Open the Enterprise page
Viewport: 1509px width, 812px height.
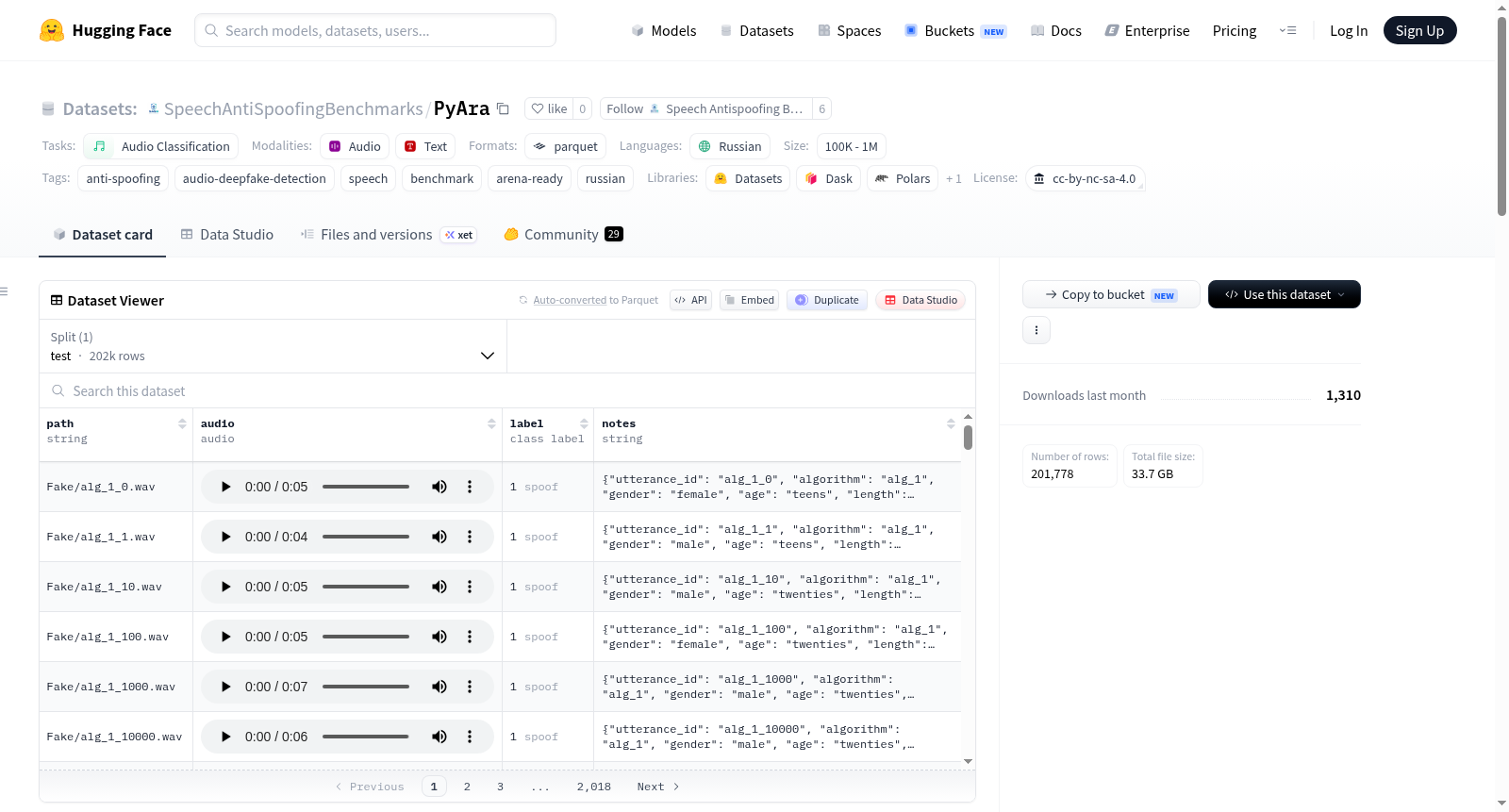1147,31
